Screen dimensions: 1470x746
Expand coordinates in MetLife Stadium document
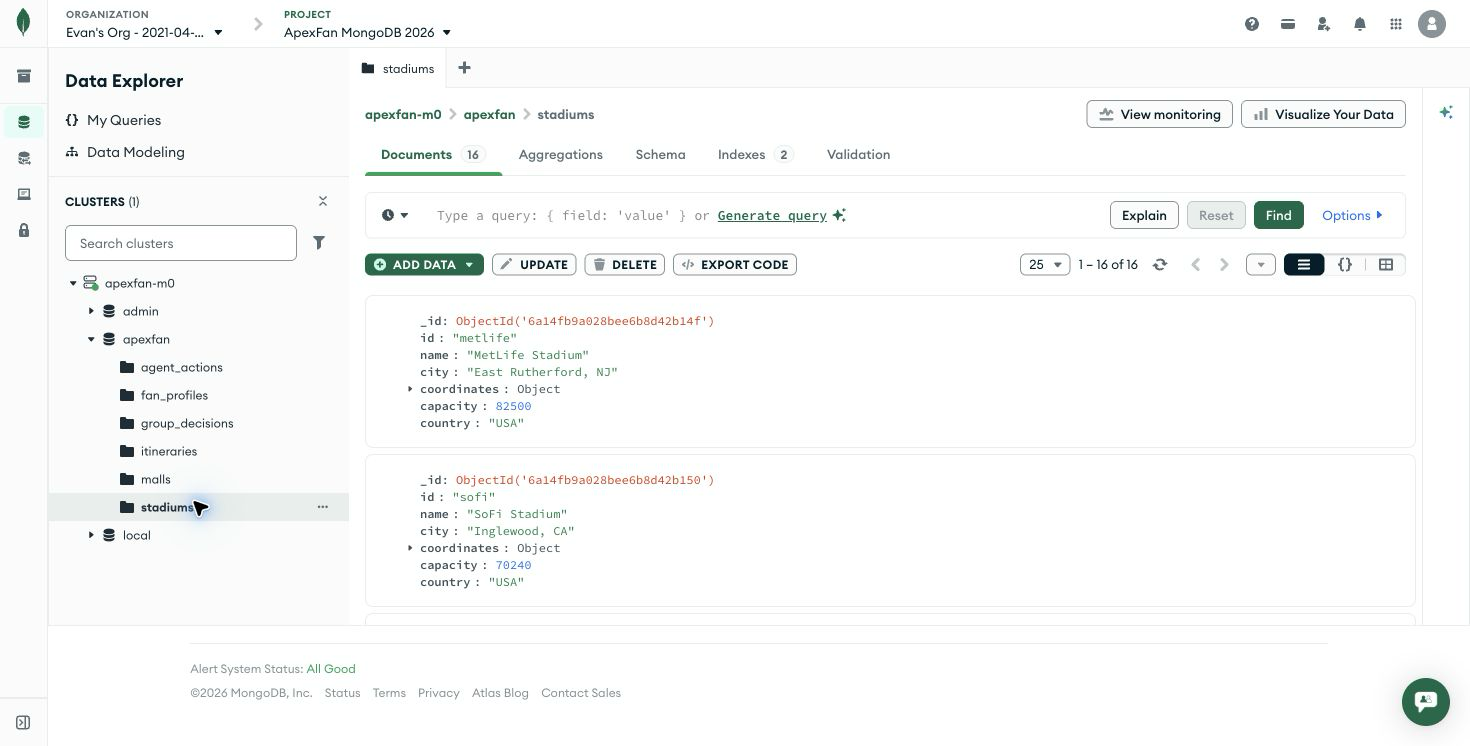(x=410, y=389)
